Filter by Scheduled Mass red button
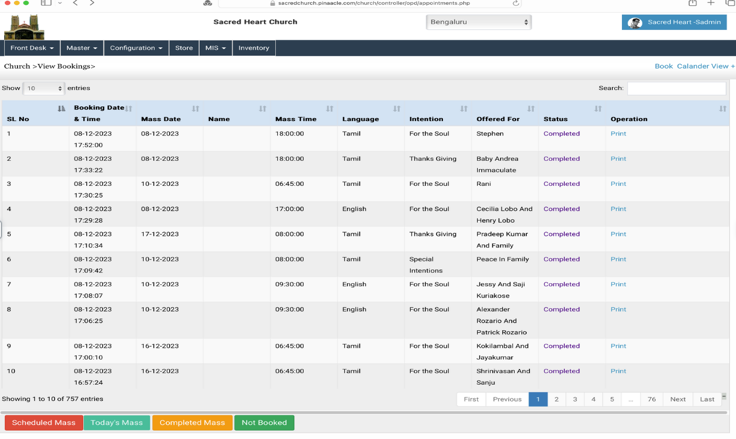This screenshot has width=736, height=439. coord(44,423)
